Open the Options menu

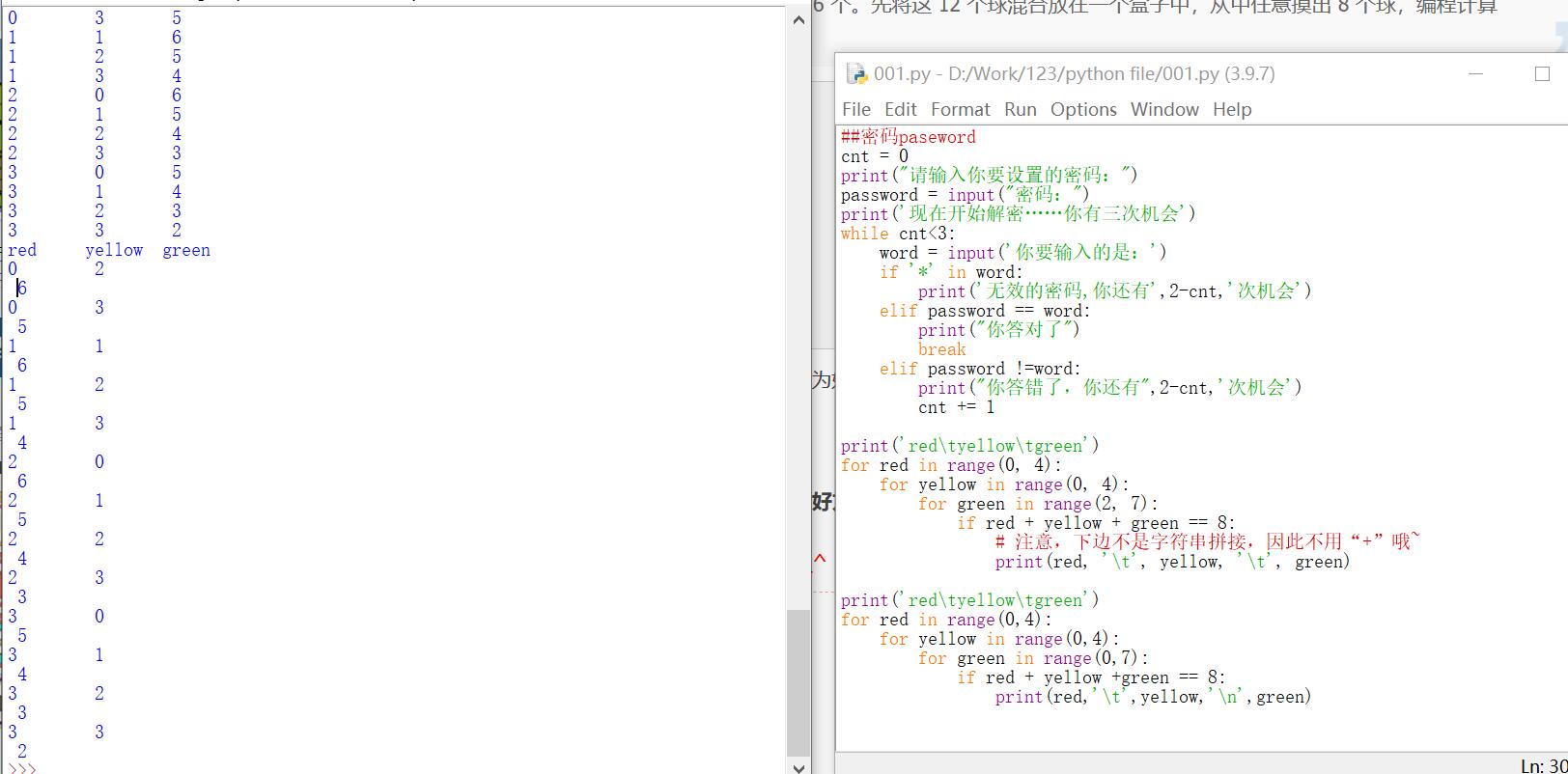point(1083,109)
